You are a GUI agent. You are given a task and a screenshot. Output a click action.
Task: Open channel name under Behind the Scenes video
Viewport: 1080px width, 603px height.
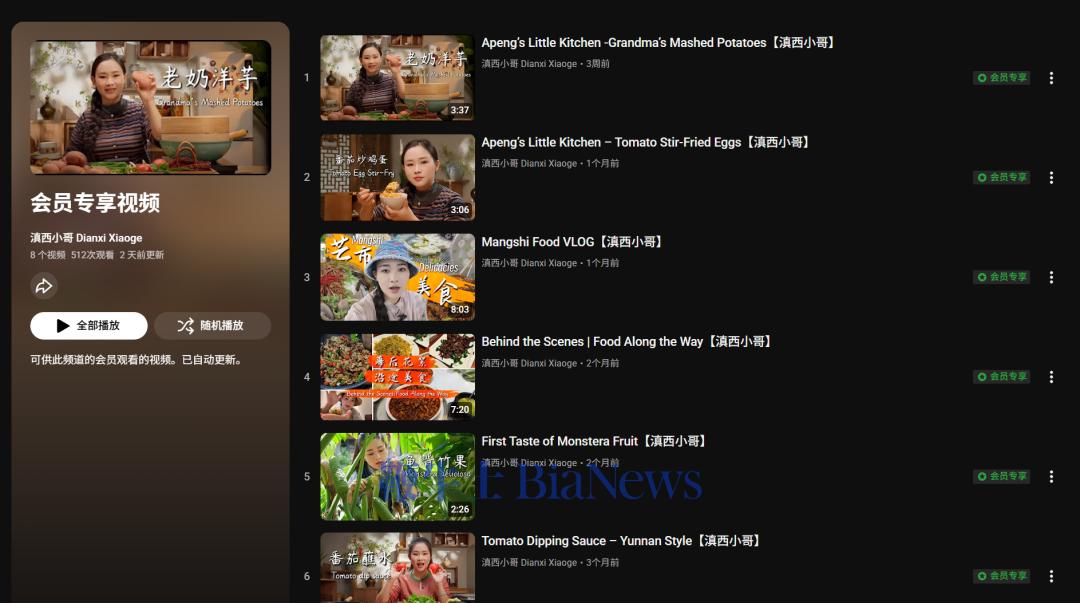click(x=529, y=363)
